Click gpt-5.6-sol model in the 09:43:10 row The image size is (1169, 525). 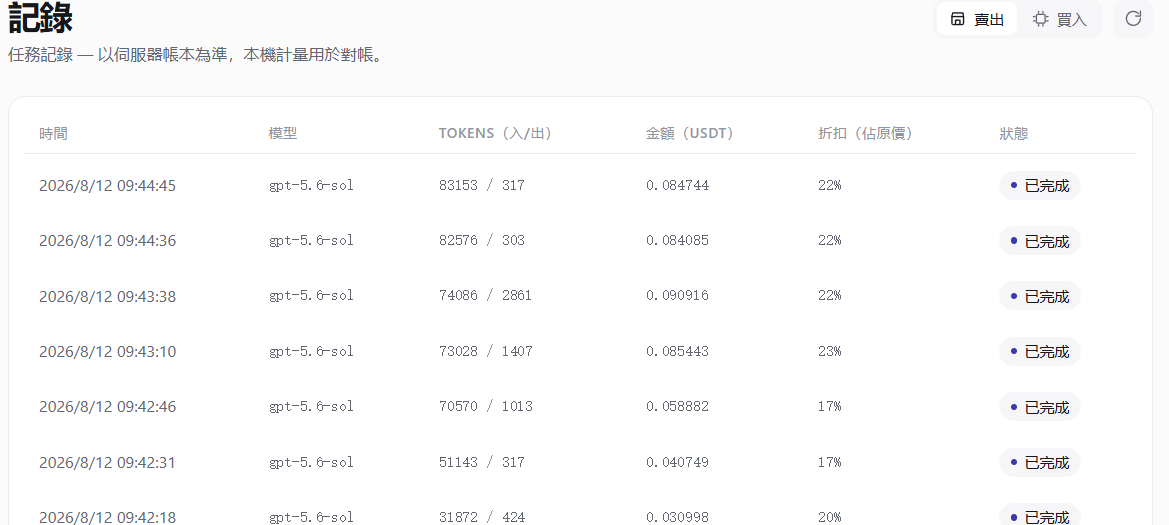click(x=311, y=351)
